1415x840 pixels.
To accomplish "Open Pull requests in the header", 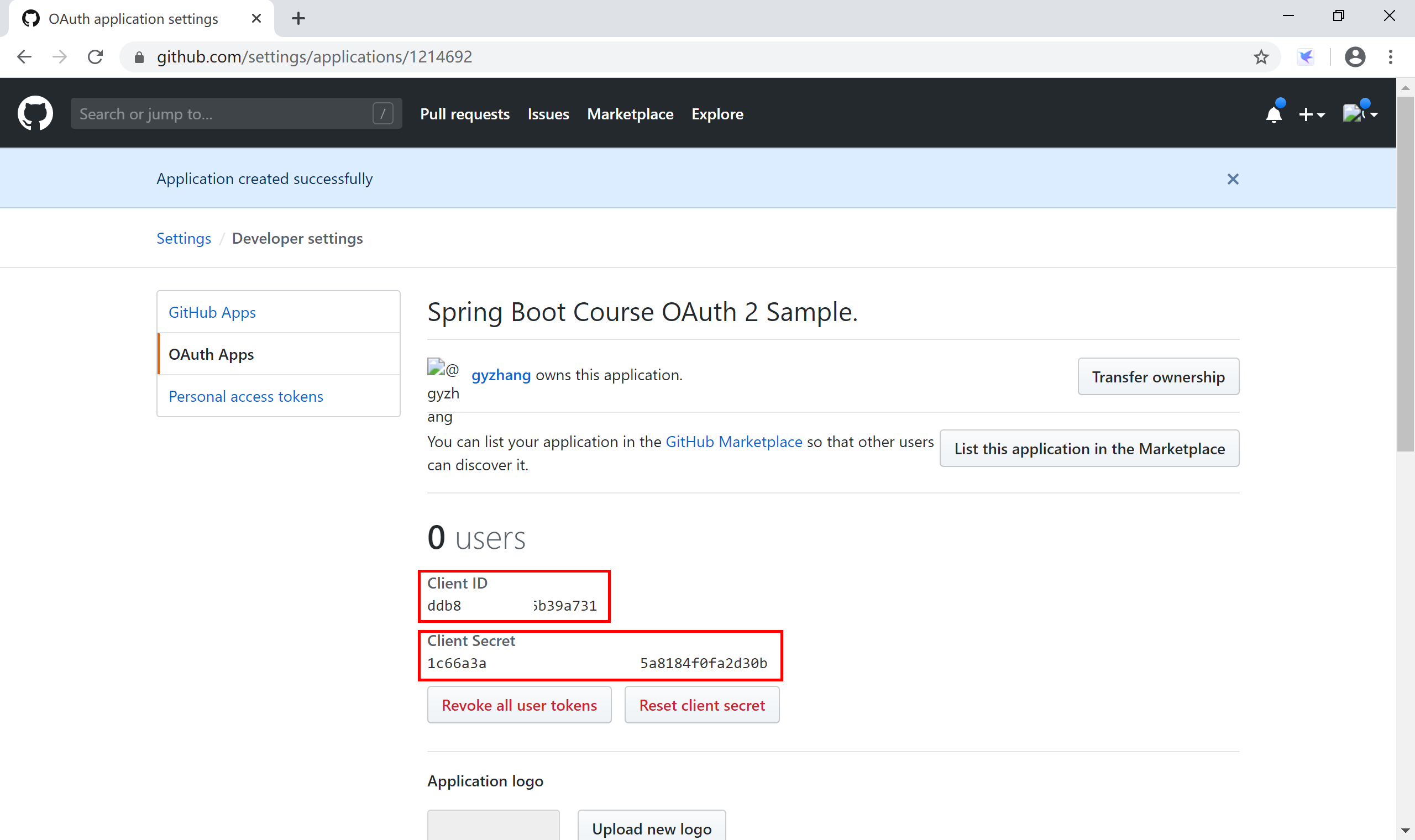I will pyautogui.click(x=465, y=114).
